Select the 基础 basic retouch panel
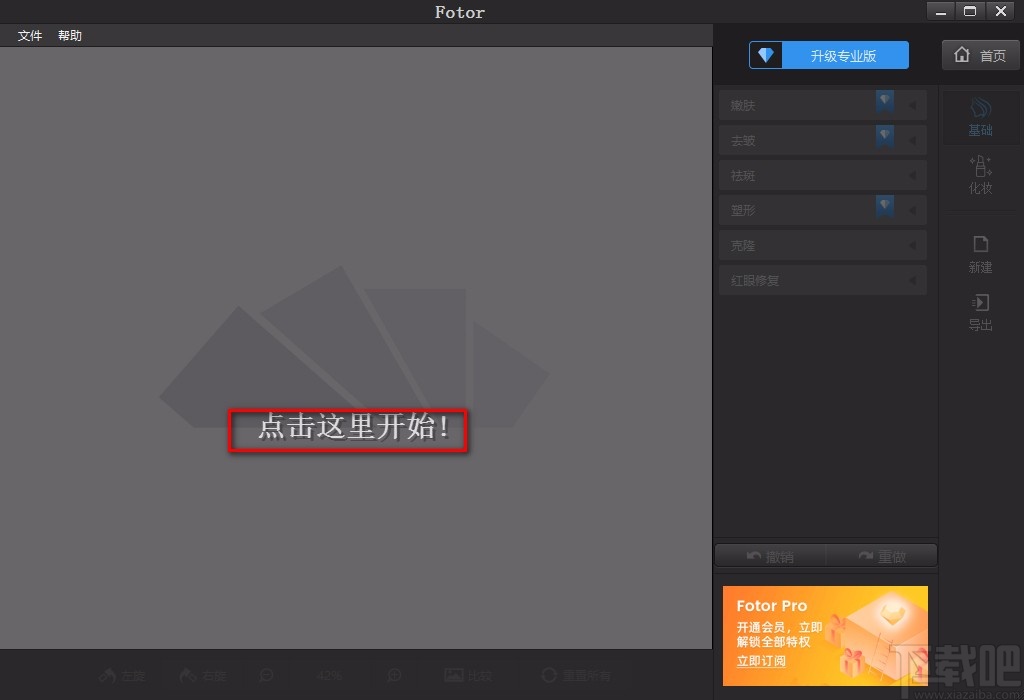This screenshot has height=700, width=1024. pyautogui.click(x=980, y=116)
